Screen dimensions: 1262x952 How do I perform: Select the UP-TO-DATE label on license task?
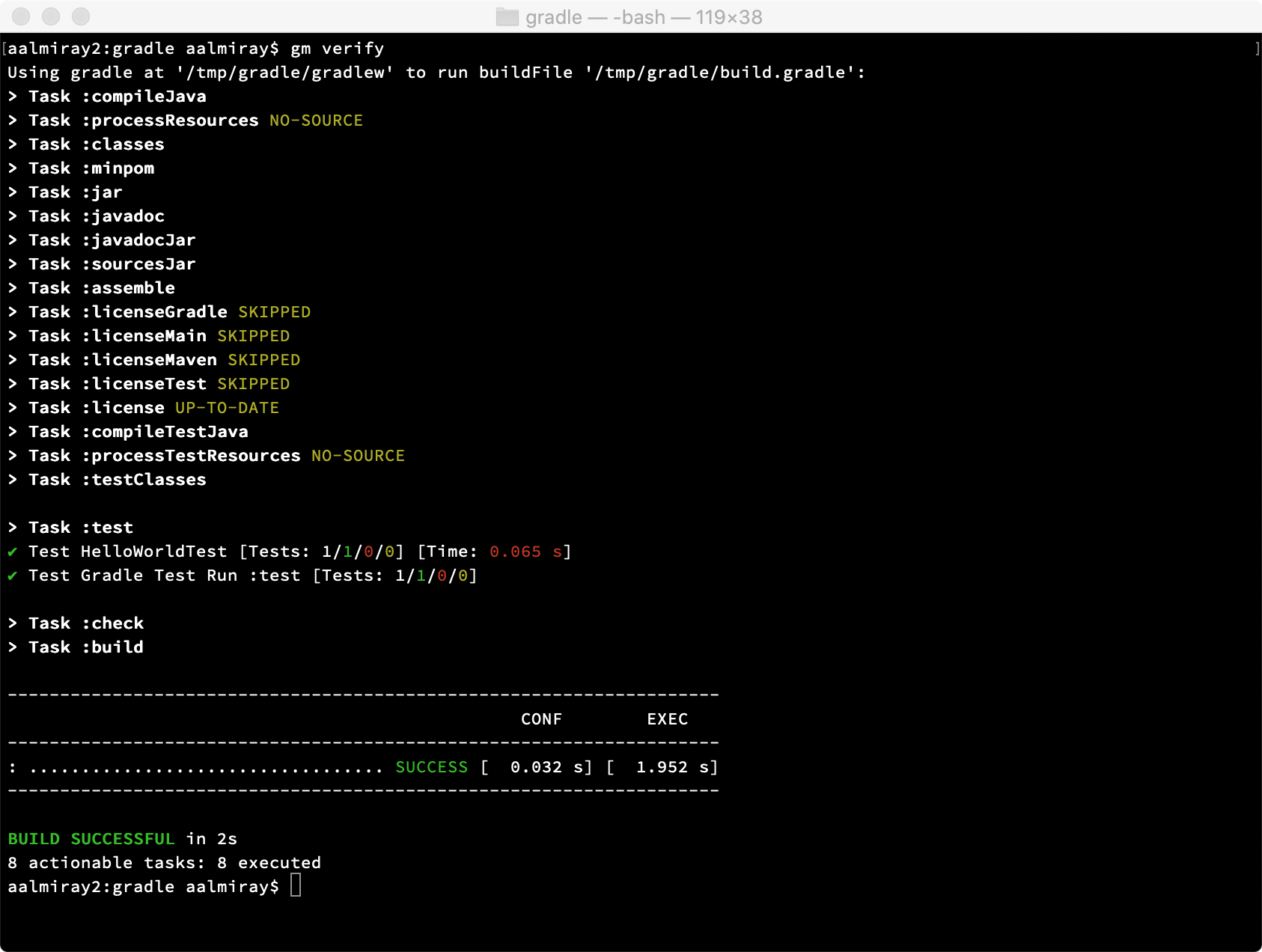[226, 407]
